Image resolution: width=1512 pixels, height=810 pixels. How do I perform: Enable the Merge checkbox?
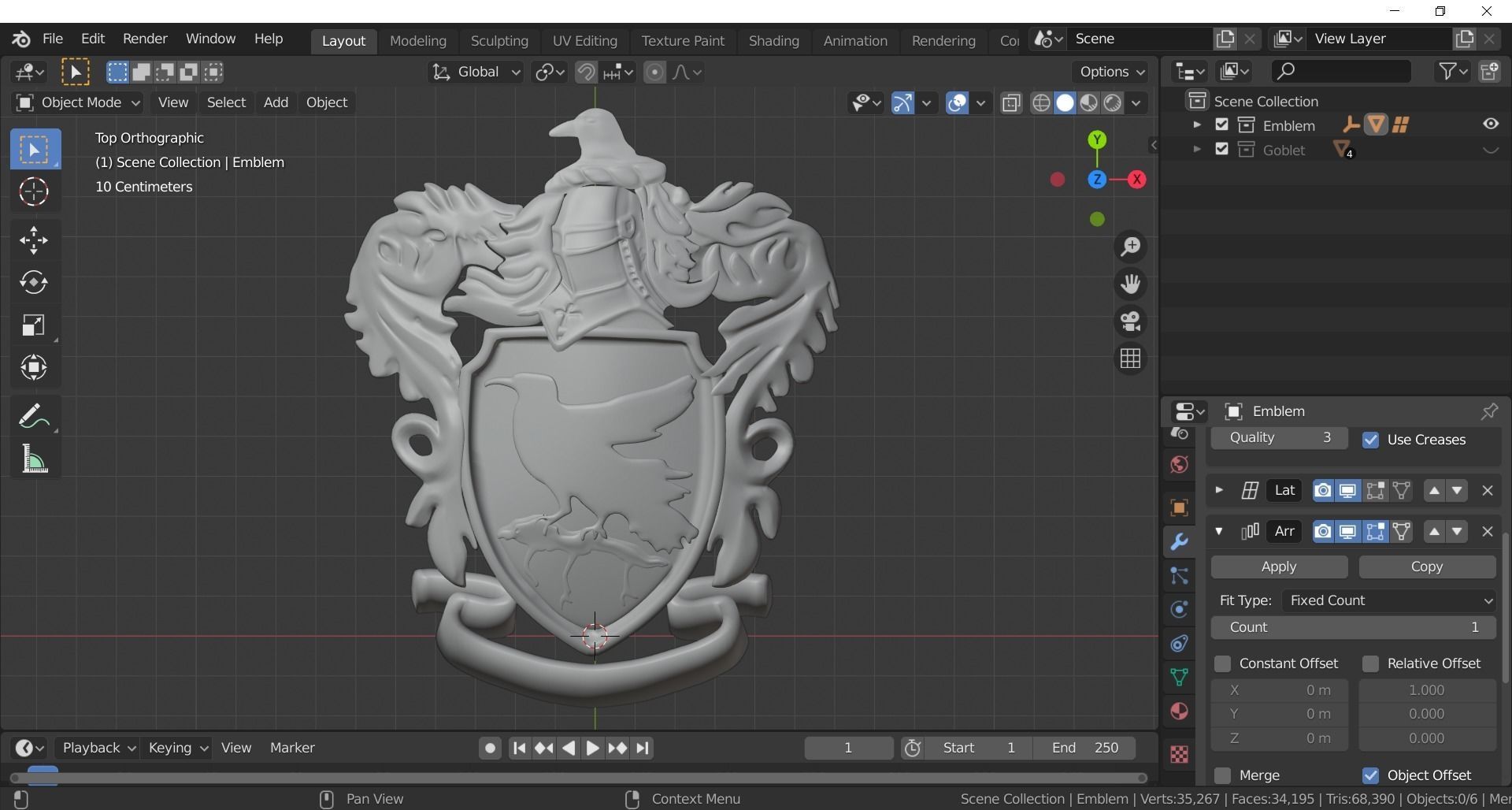[1222, 775]
